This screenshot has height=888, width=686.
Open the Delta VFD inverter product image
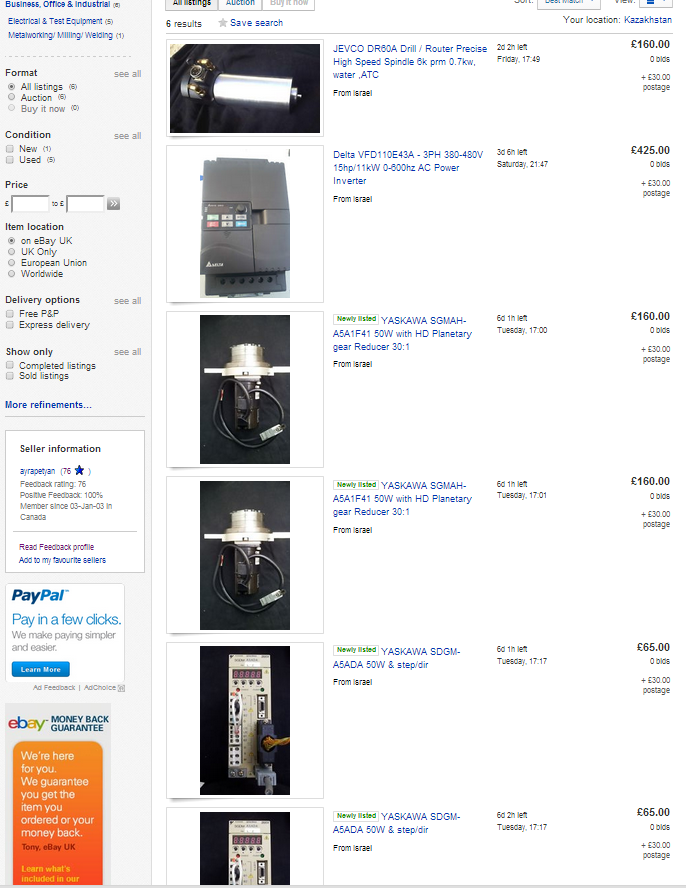click(245, 224)
